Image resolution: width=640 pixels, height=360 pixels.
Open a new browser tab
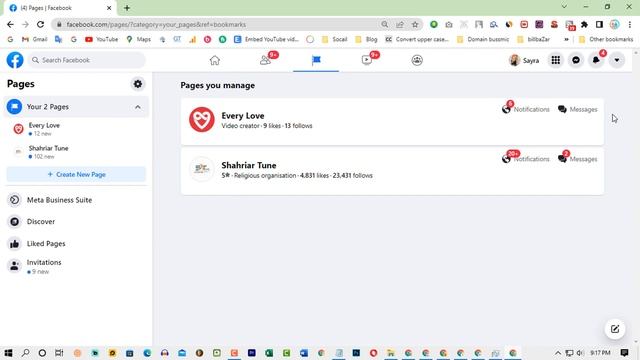(x=127, y=8)
